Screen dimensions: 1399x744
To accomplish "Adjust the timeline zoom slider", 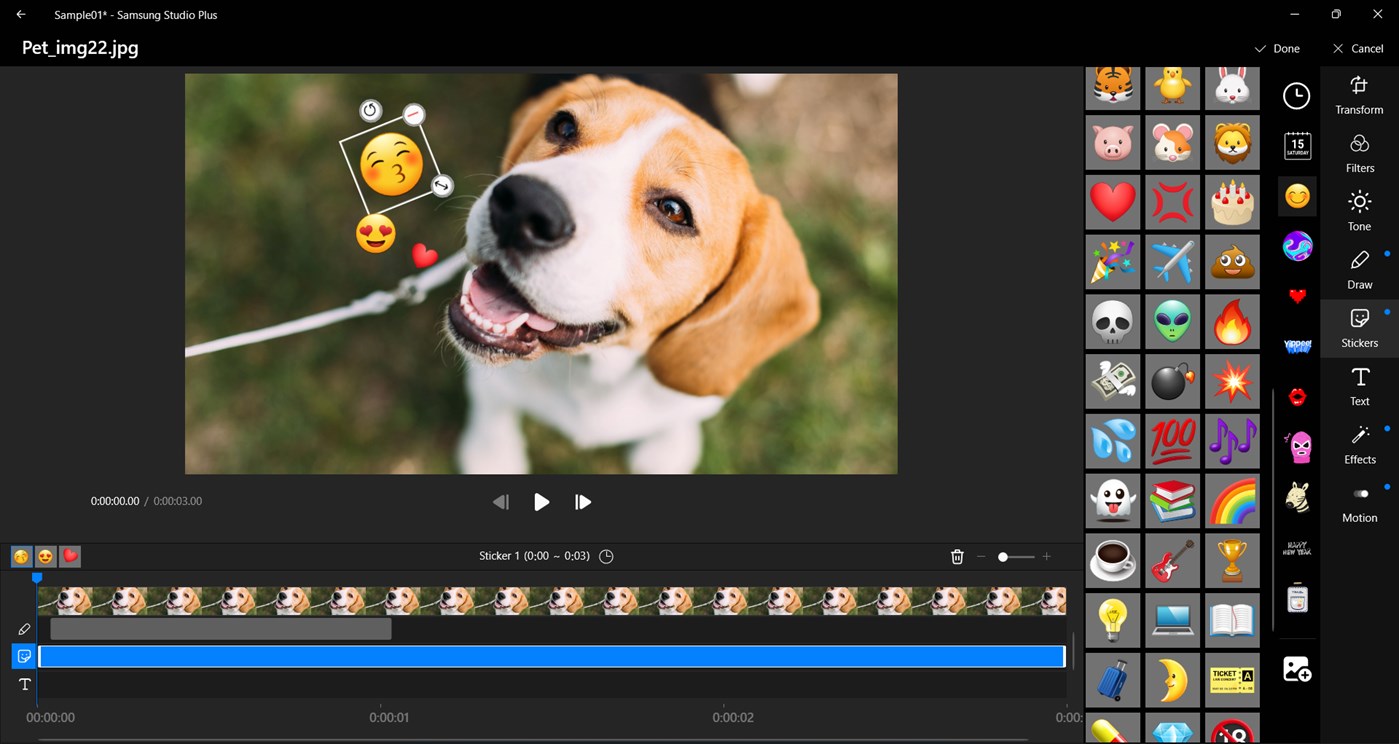I will tap(1003, 557).
